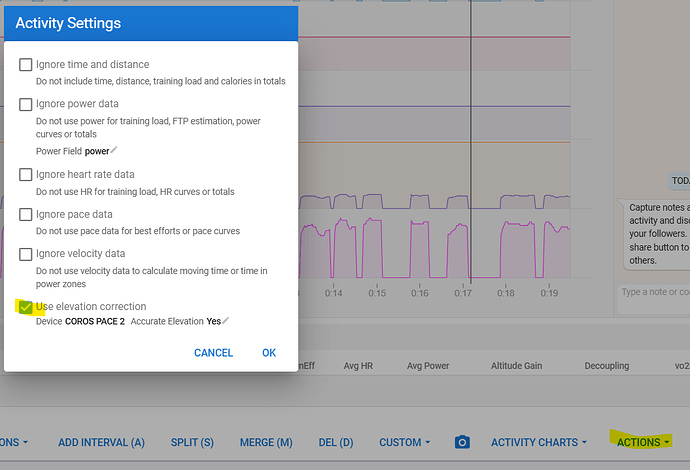Expand the ACTIVITY CHARTS dropdown
This screenshot has height=470, width=690.
click(539, 442)
